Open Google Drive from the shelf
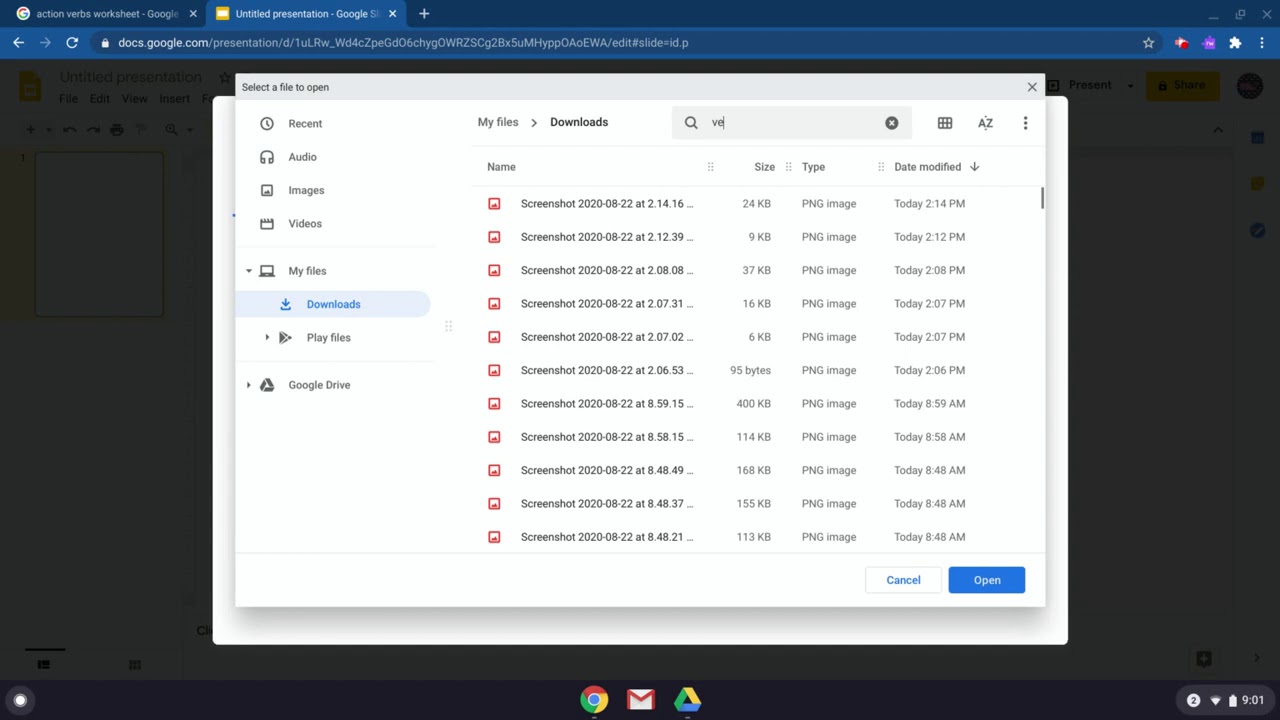Image resolution: width=1280 pixels, height=720 pixels. pos(687,700)
